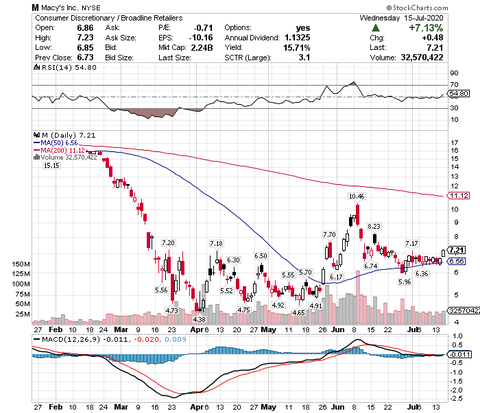Screen dimensions: 480x413
Task: Click the +7.13% percent change value
Action: coord(426,28)
